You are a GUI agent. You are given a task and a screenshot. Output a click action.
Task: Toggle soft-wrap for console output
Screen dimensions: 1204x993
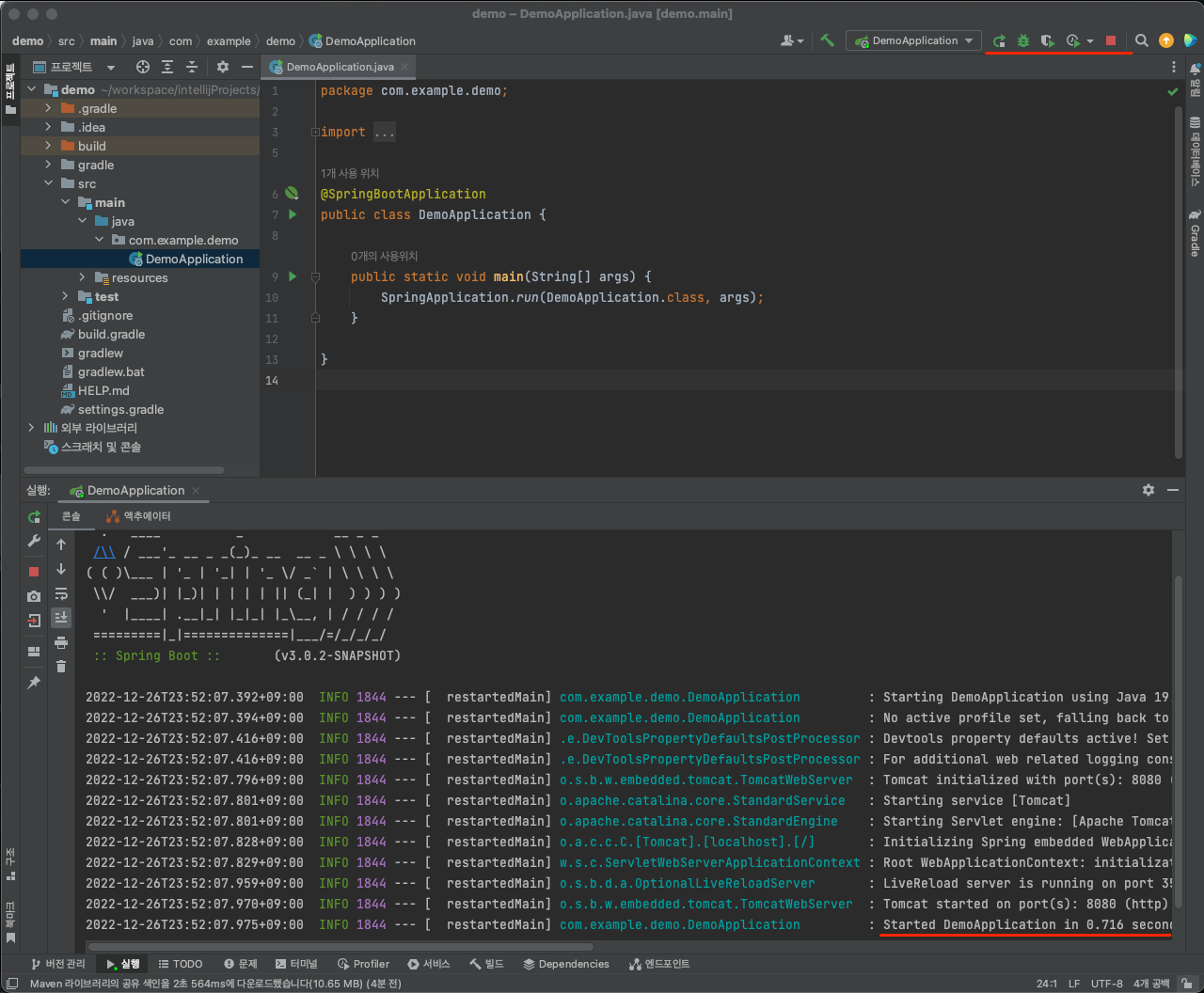(x=61, y=594)
